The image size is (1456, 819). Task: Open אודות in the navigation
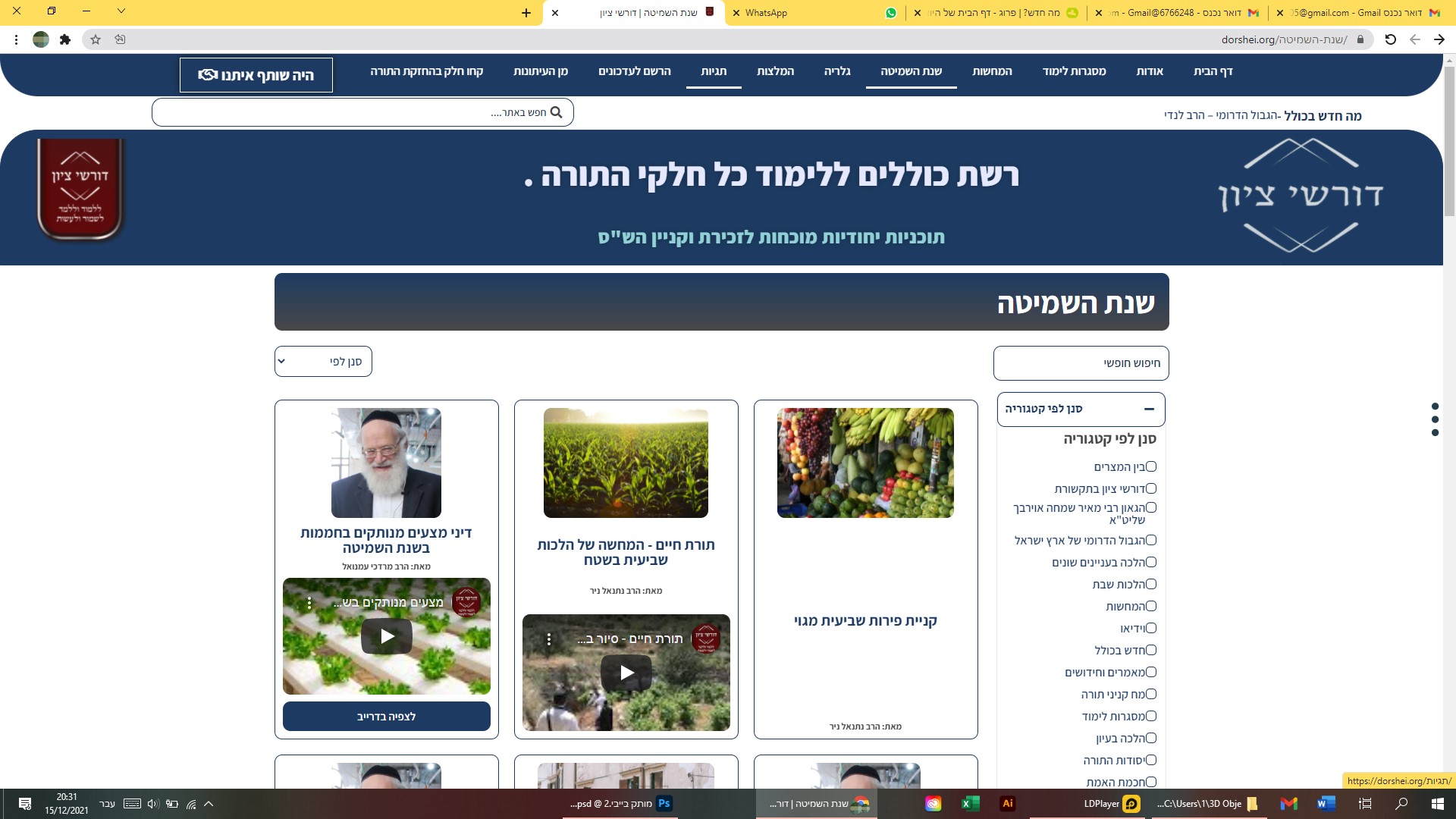point(1150,71)
